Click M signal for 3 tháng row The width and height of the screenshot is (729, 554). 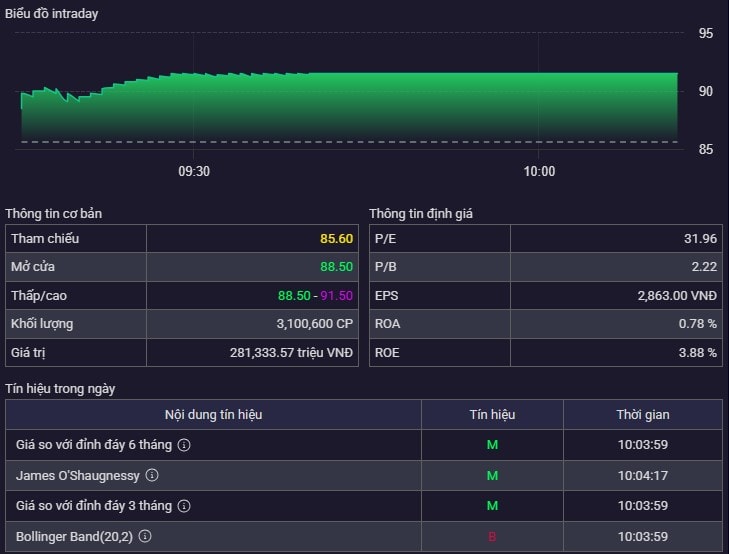492,506
